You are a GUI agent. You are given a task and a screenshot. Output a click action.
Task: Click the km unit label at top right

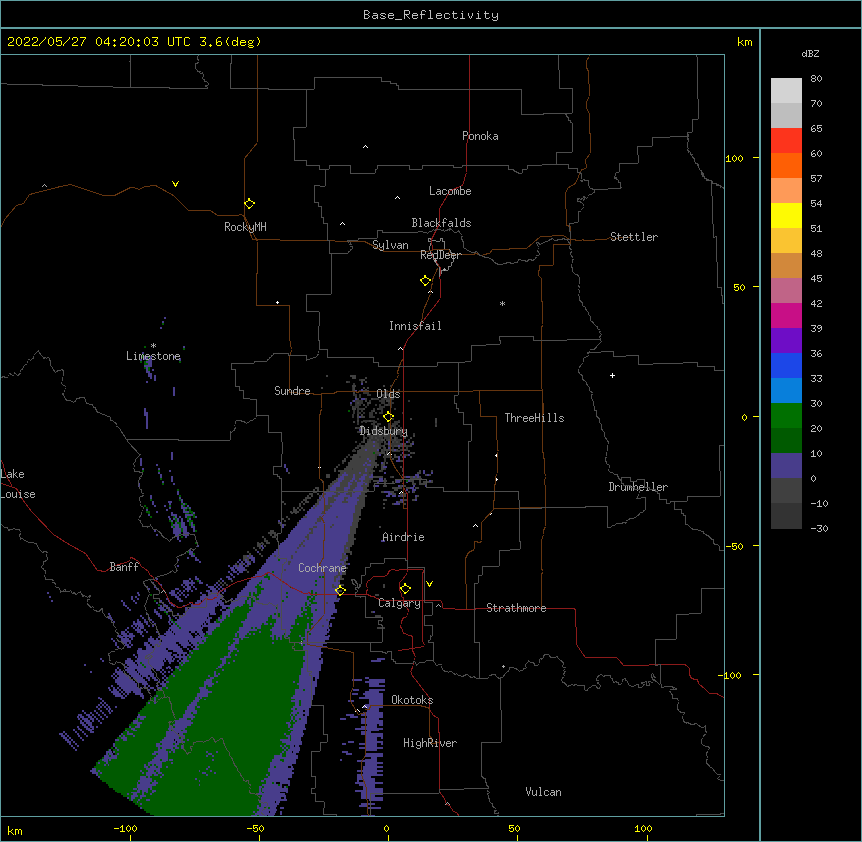coord(744,42)
